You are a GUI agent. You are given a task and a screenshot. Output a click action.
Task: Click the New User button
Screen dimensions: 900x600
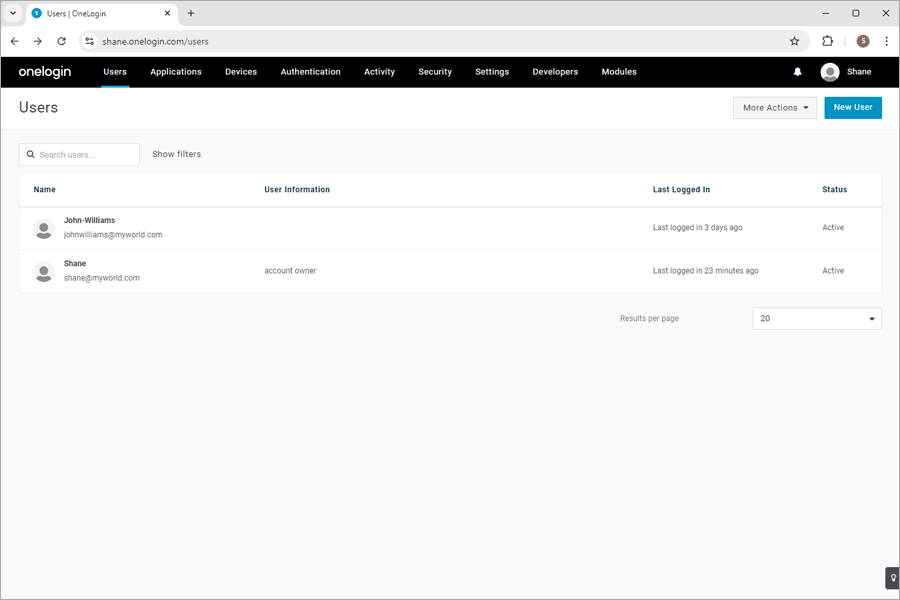(853, 108)
